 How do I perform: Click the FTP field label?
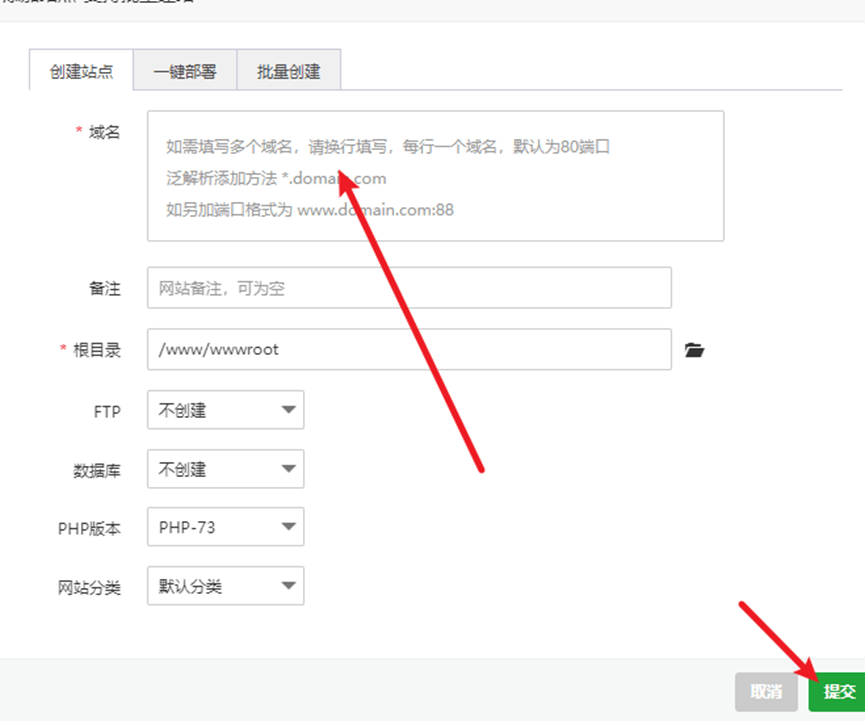click(x=106, y=411)
